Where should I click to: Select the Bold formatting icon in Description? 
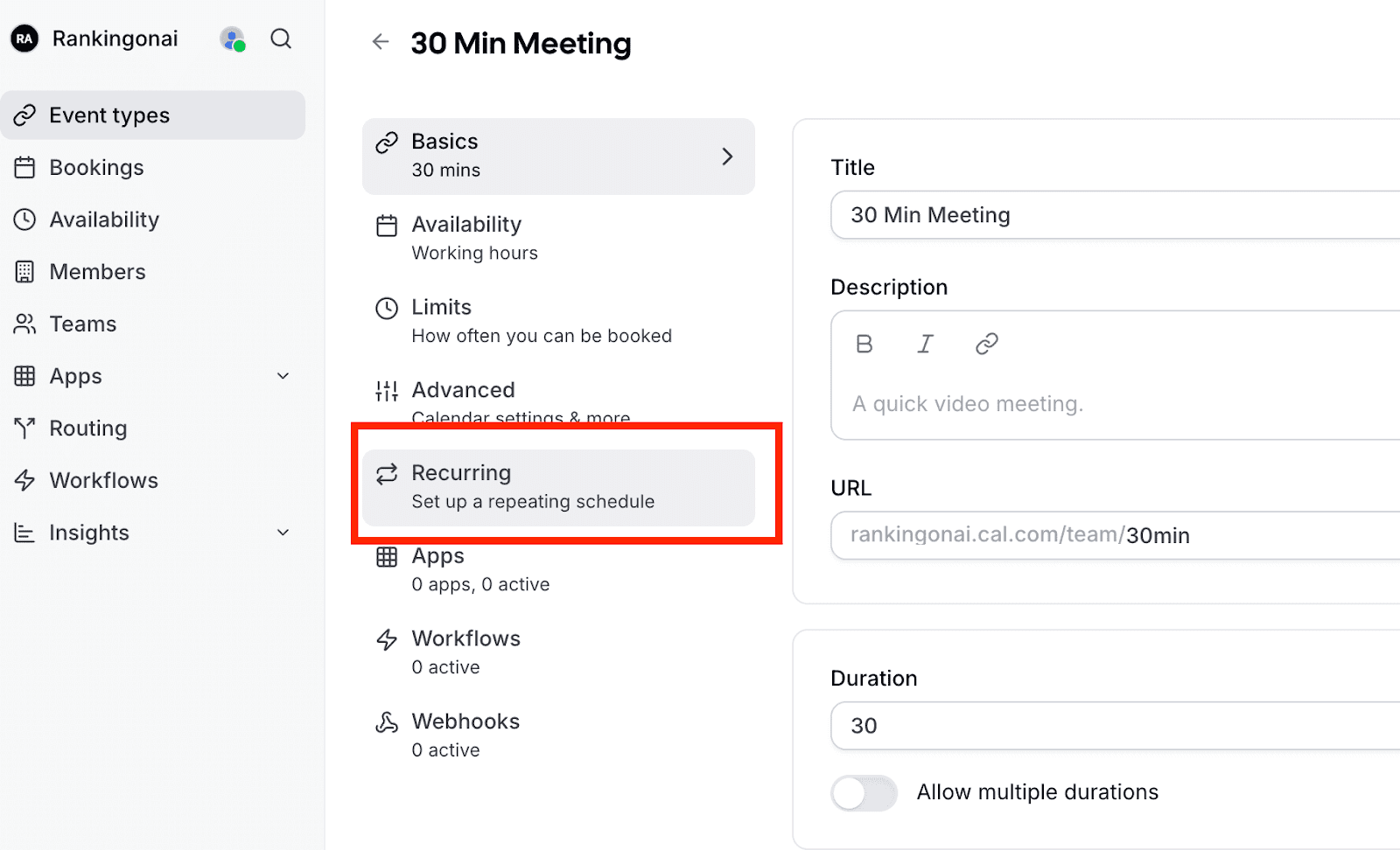864,343
